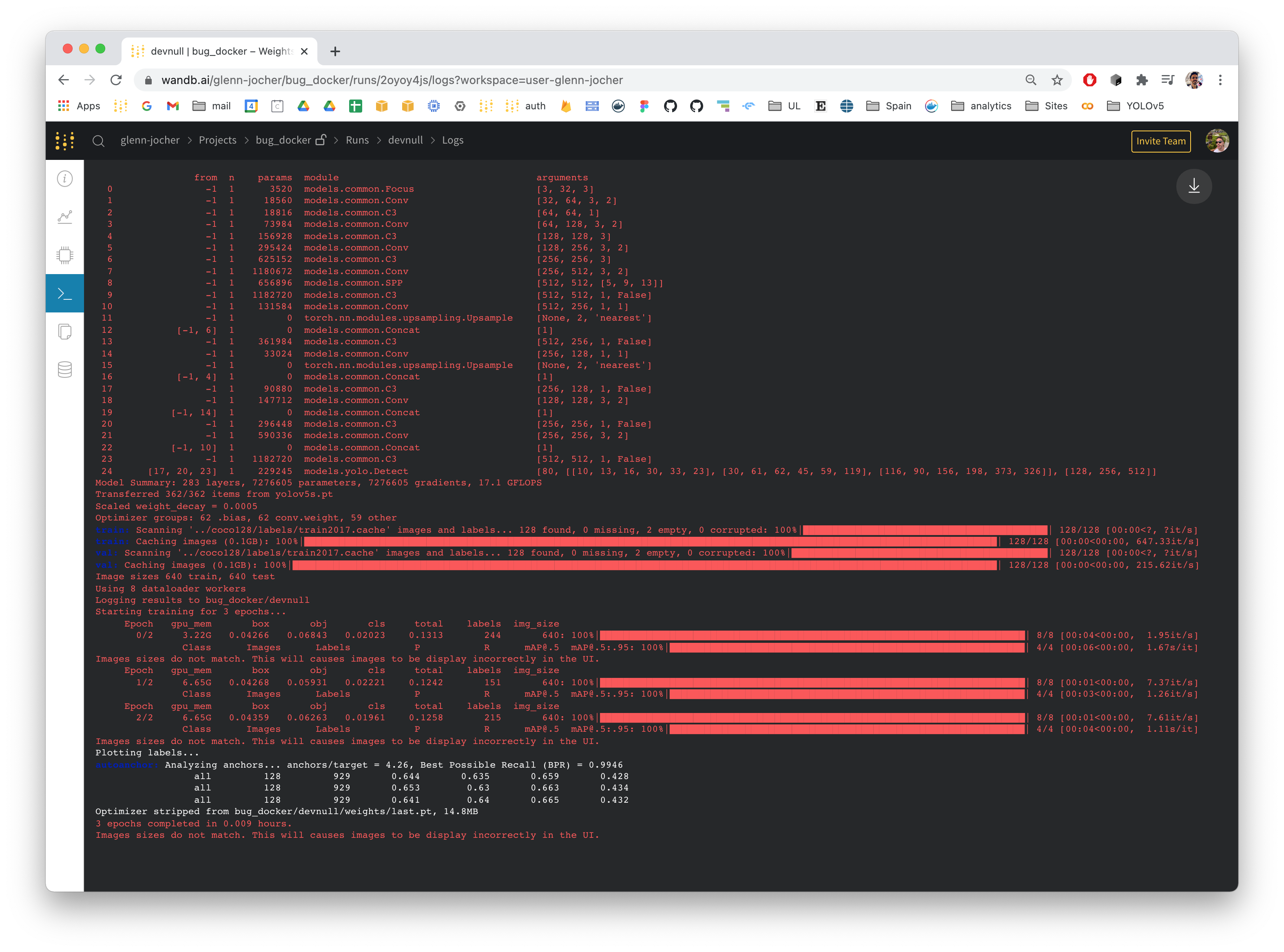Open the run Overview info icon in sidebar
Viewport: 1284px width, 952px height.
tap(64, 179)
